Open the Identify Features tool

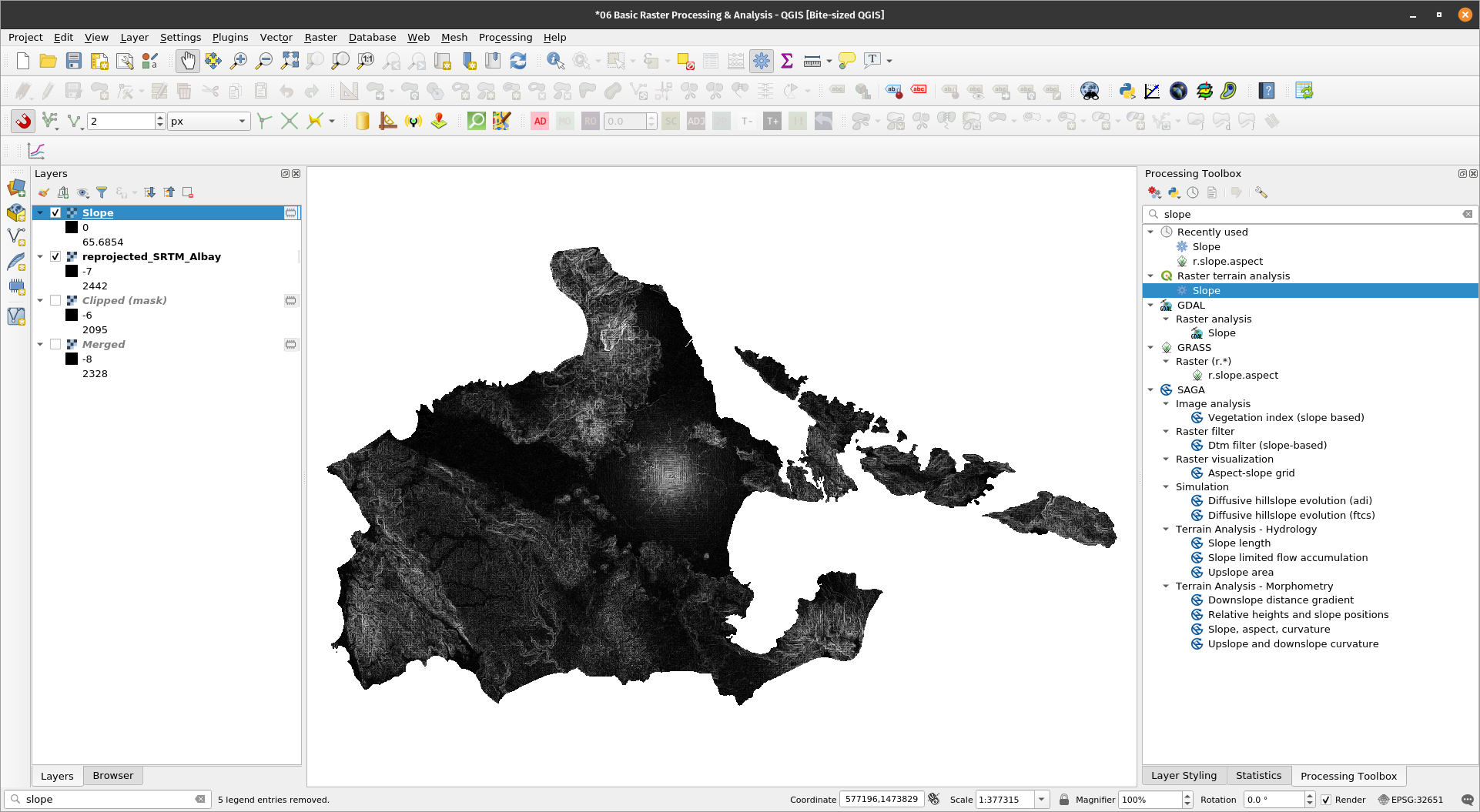click(555, 61)
